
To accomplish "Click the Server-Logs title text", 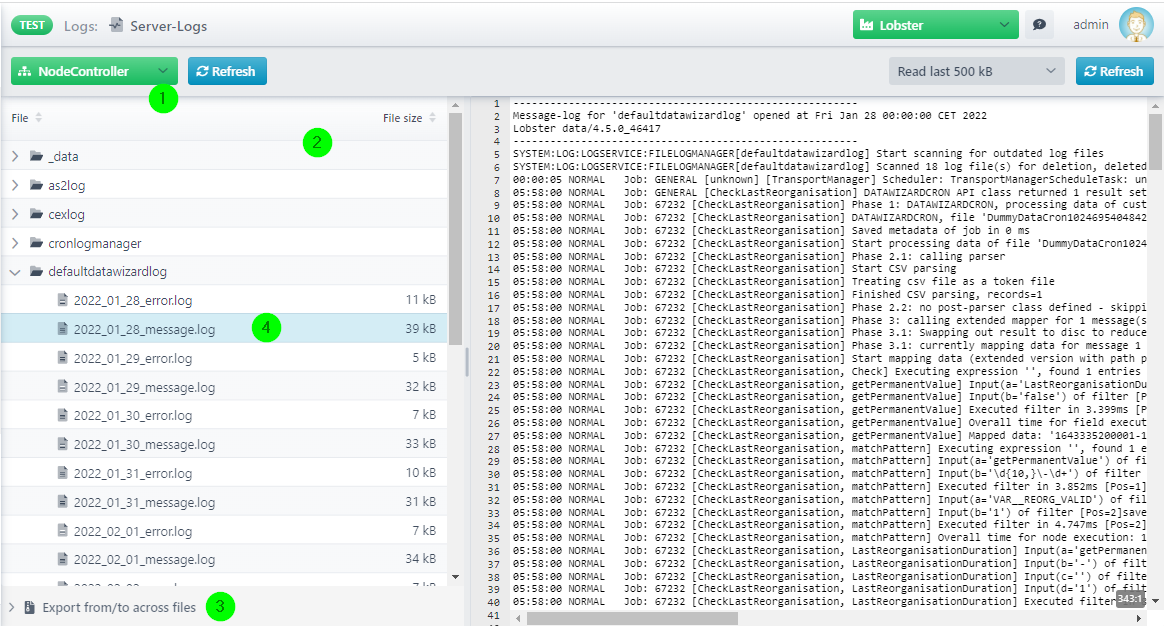I will point(169,26).
